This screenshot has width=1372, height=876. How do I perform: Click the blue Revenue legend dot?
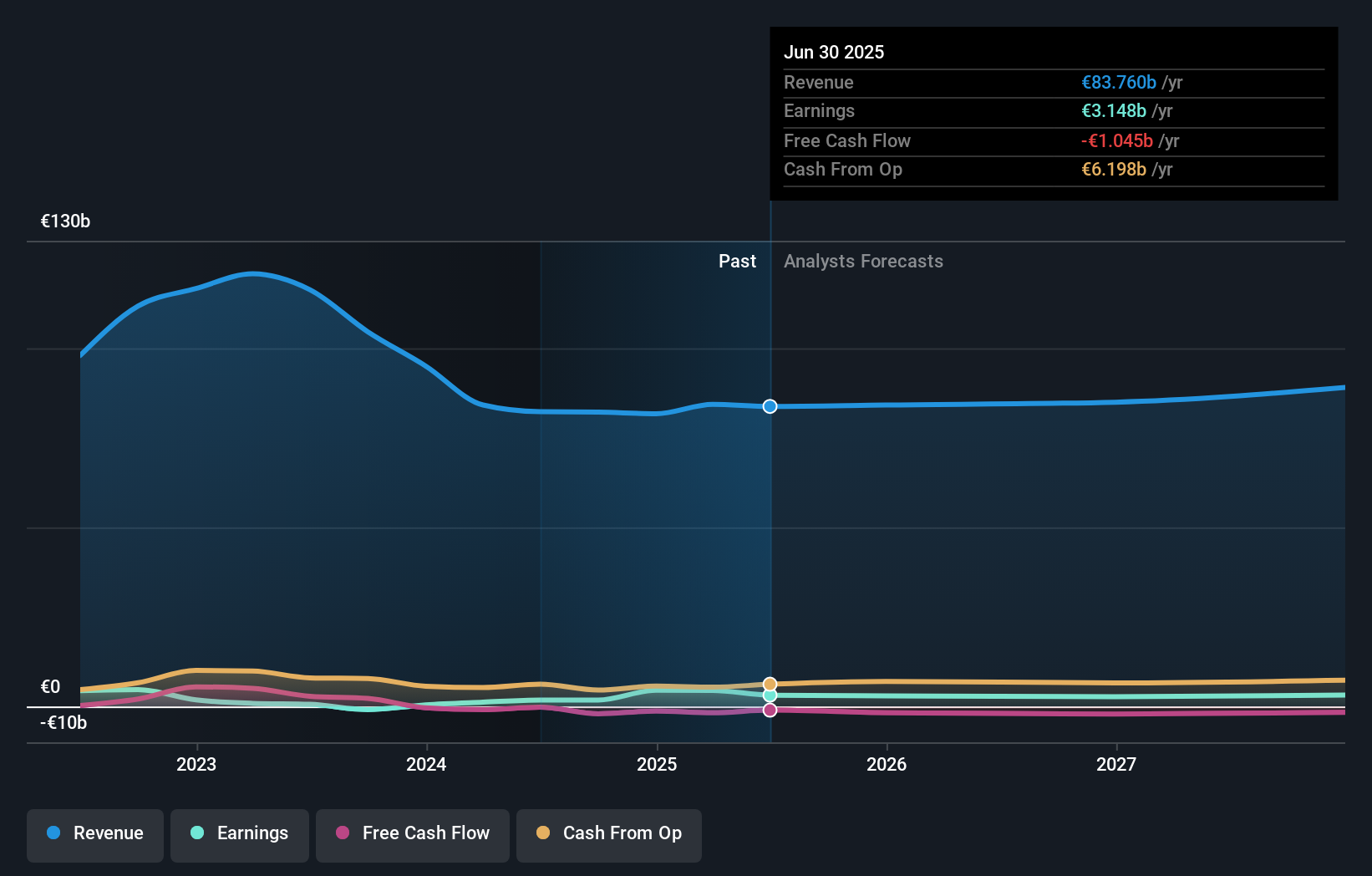[x=52, y=833]
